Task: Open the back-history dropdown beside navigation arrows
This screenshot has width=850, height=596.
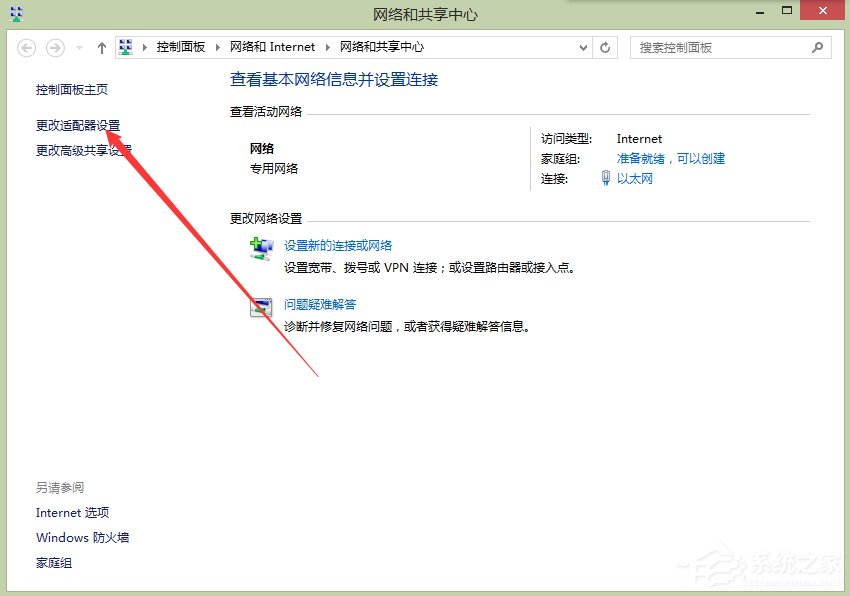Action: coord(78,47)
